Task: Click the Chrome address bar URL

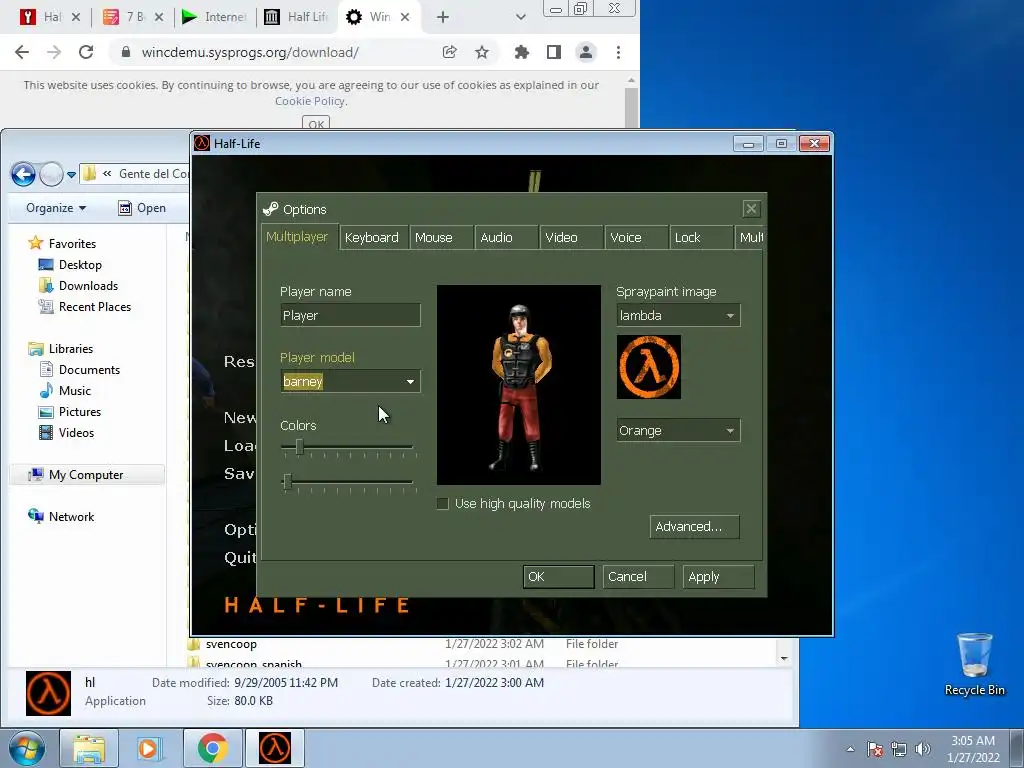Action: point(250,52)
